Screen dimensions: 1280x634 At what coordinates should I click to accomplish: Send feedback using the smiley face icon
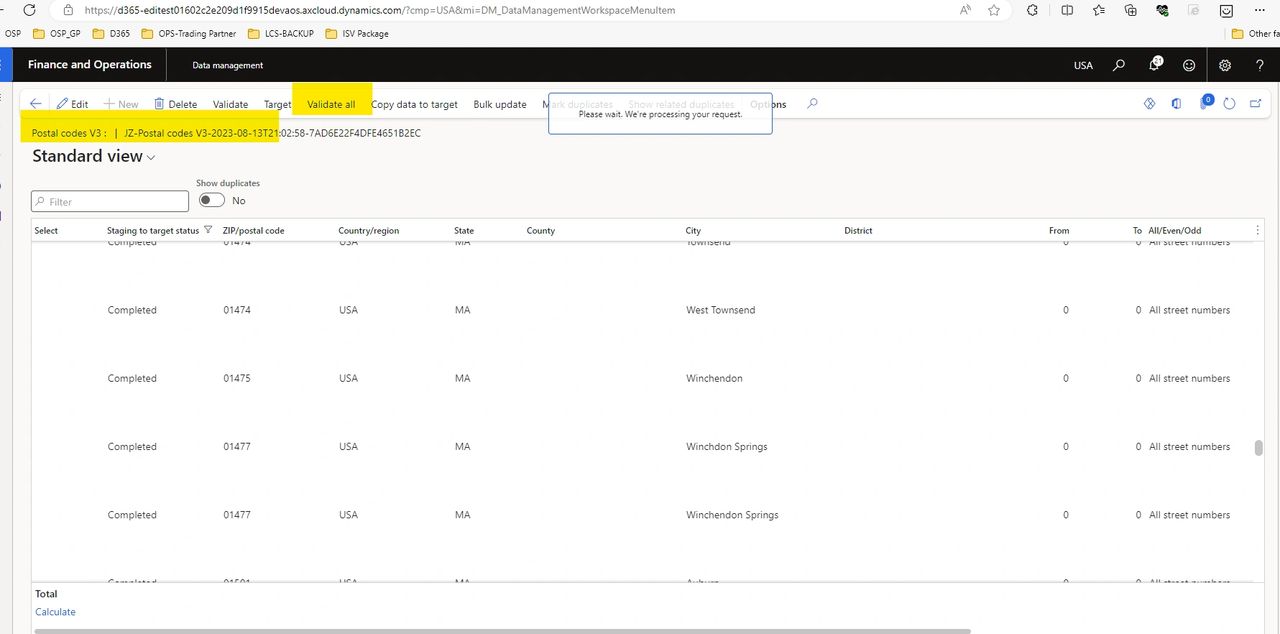click(1189, 64)
